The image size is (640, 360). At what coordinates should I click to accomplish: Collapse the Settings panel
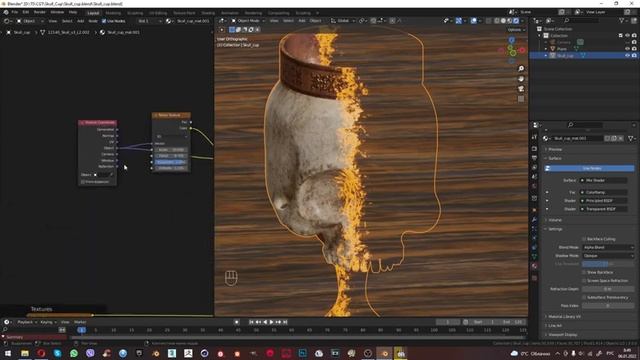point(556,229)
